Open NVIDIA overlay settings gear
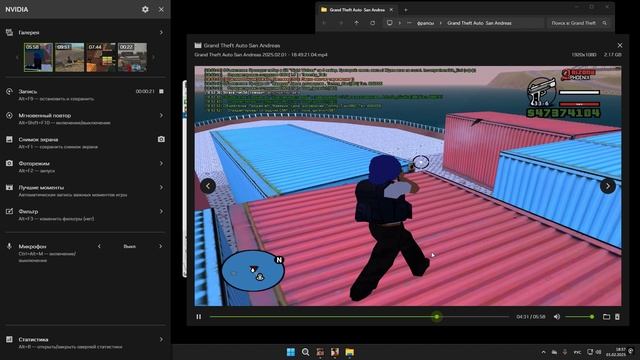The width and height of the screenshot is (640, 360). (x=145, y=9)
